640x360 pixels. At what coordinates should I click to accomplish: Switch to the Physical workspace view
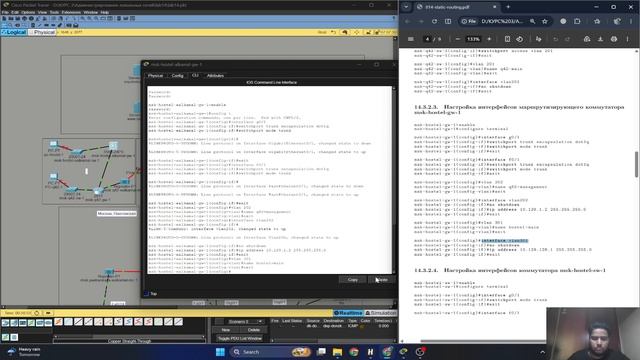click(x=42, y=32)
